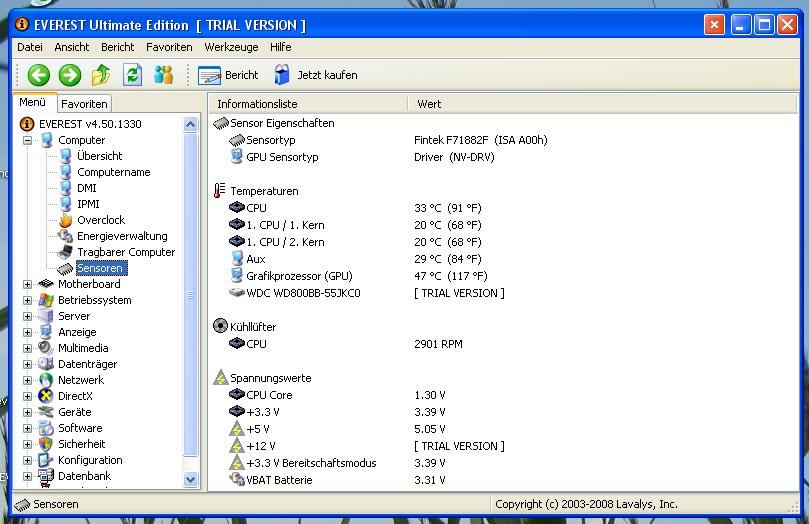Select Übersicht in the Computer tree
Image resolution: width=809 pixels, height=524 pixels.
point(100,156)
